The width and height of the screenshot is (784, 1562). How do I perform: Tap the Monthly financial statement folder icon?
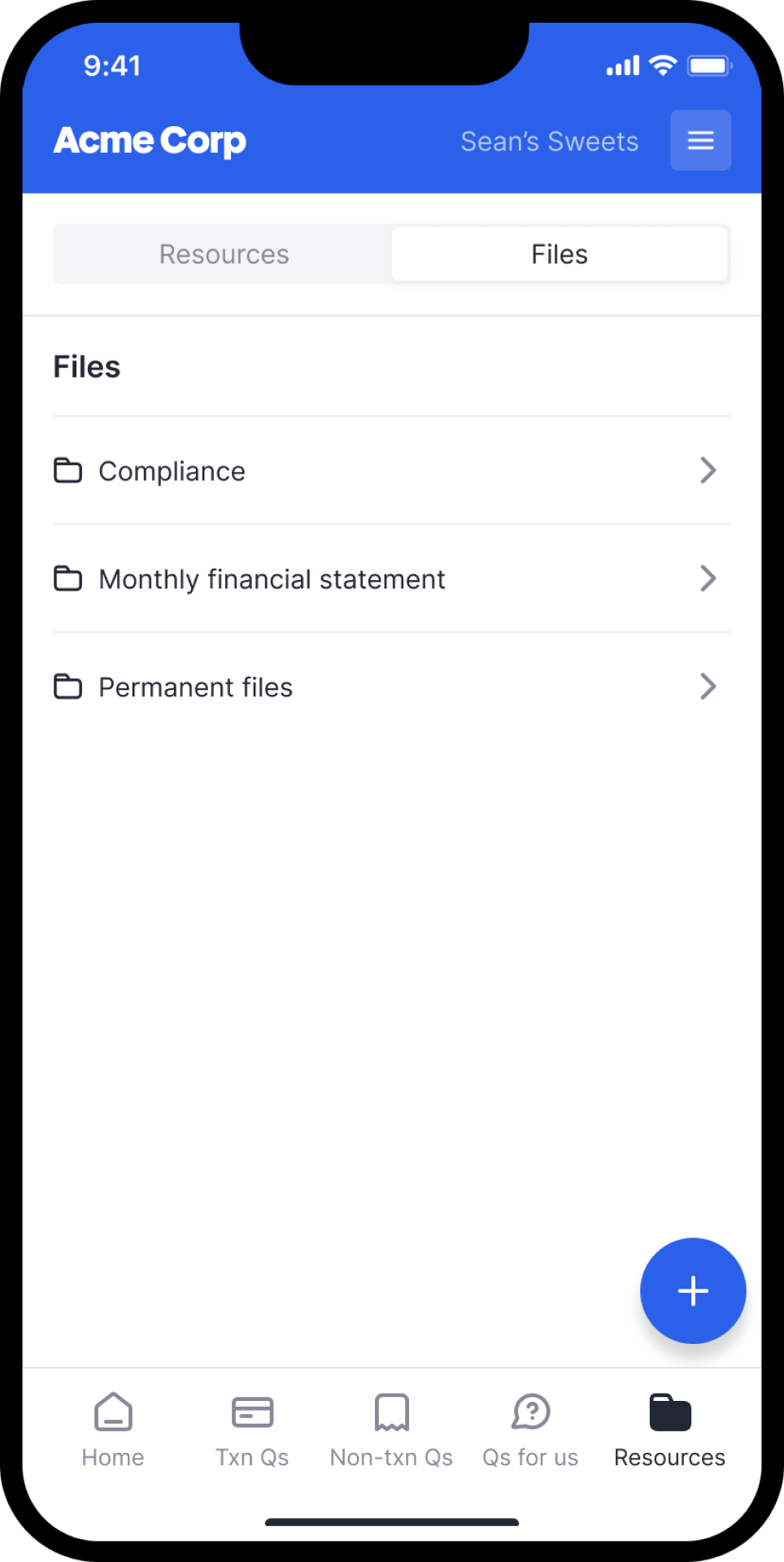click(68, 578)
